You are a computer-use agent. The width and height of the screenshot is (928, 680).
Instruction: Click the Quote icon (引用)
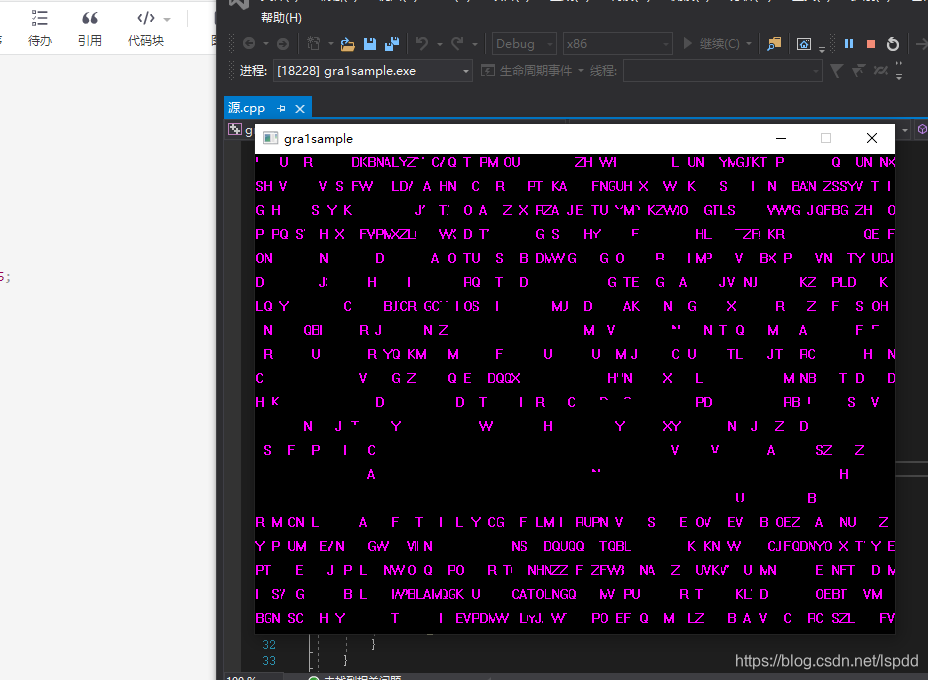pyautogui.click(x=89, y=28)
